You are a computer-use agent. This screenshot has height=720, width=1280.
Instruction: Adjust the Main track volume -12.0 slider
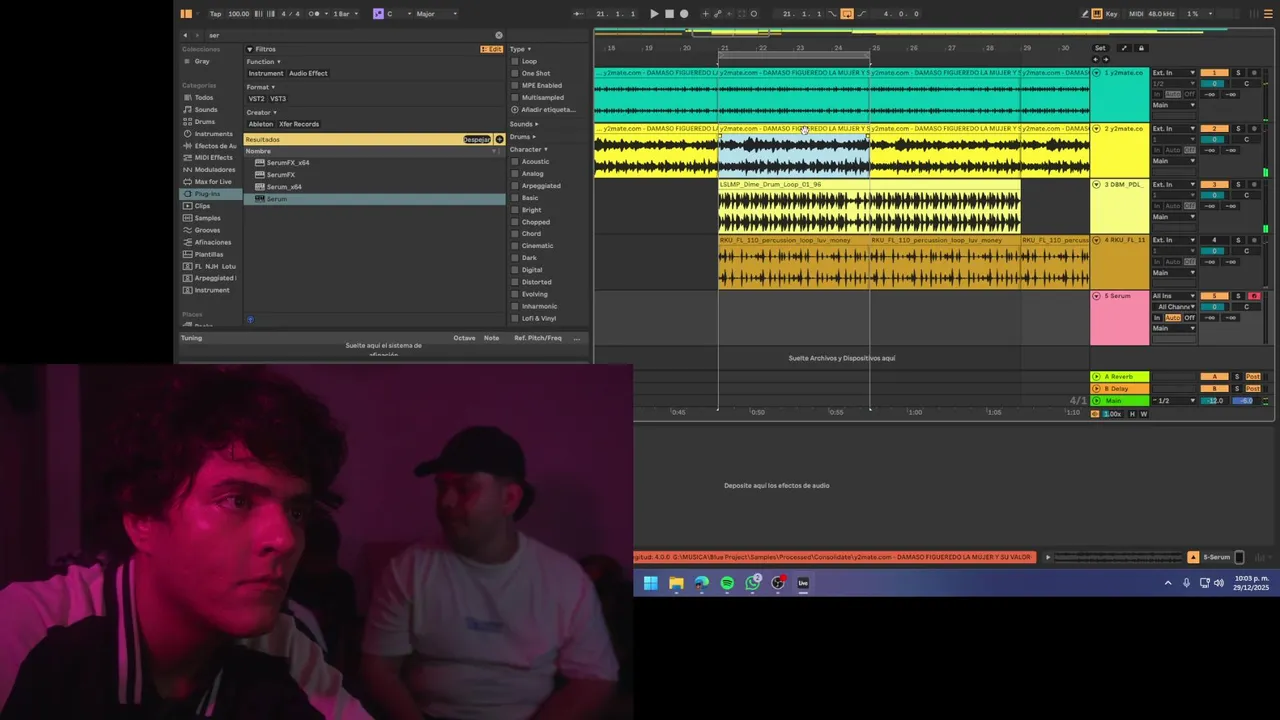[1214, 401]
